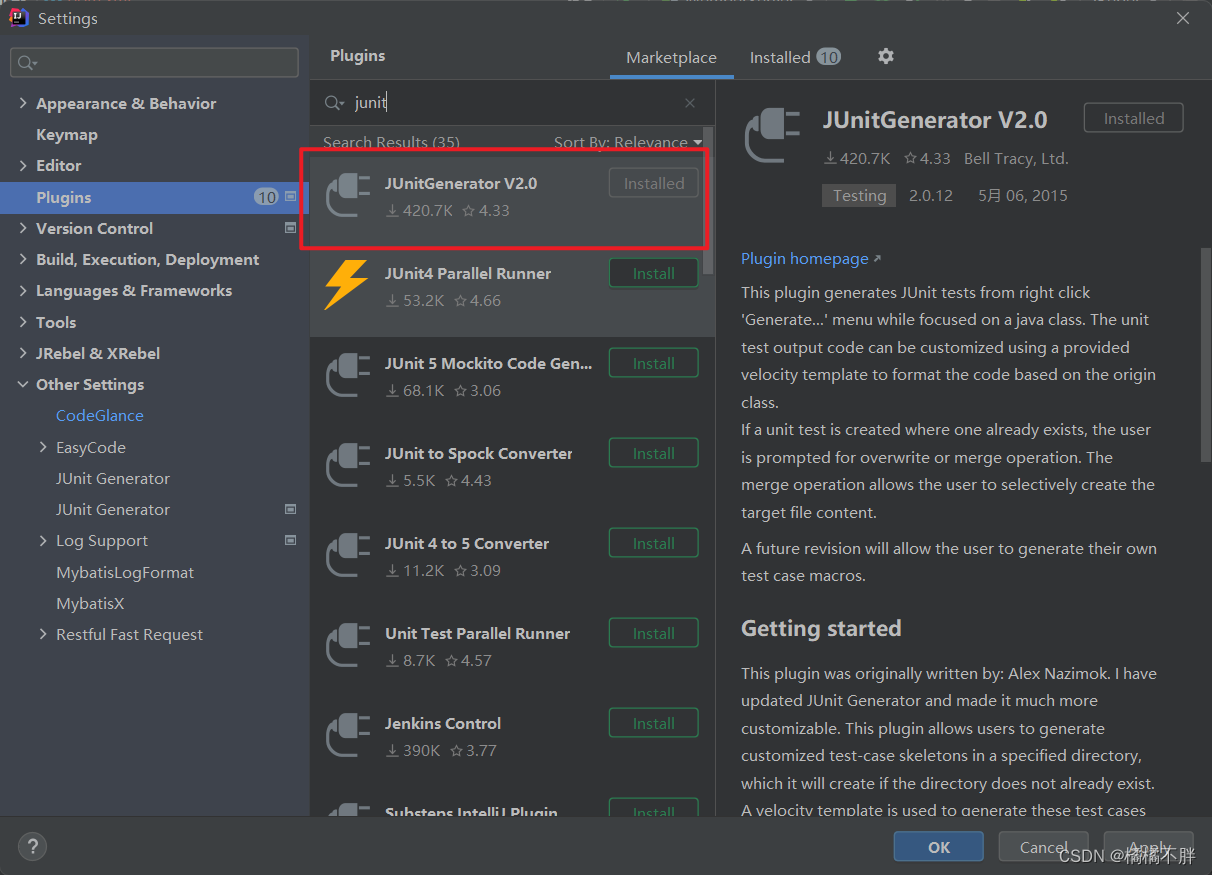Open MybatisLogFormat settings page
1212x875 pixels.
125,572
